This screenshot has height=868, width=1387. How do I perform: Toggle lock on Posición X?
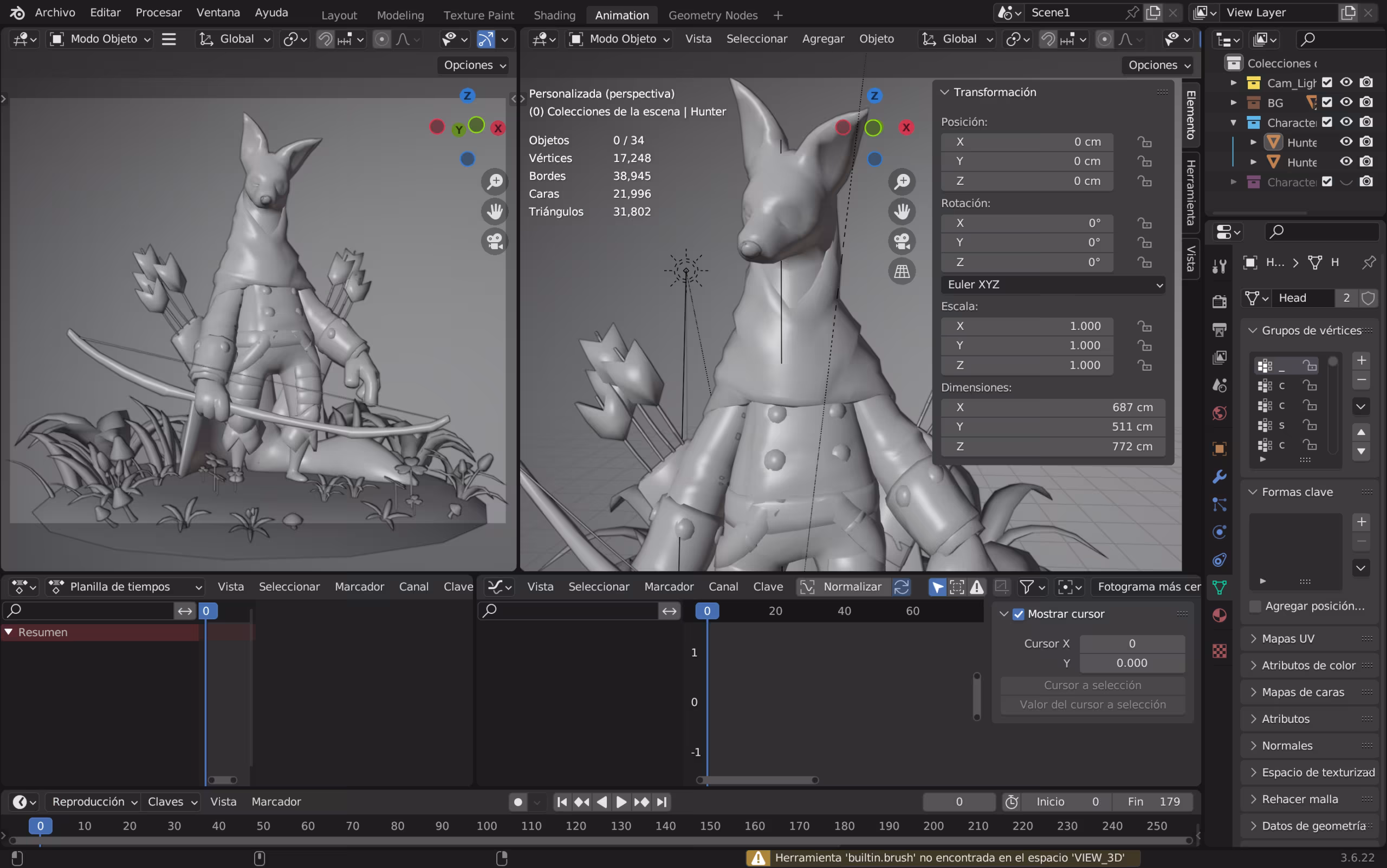1144,142
